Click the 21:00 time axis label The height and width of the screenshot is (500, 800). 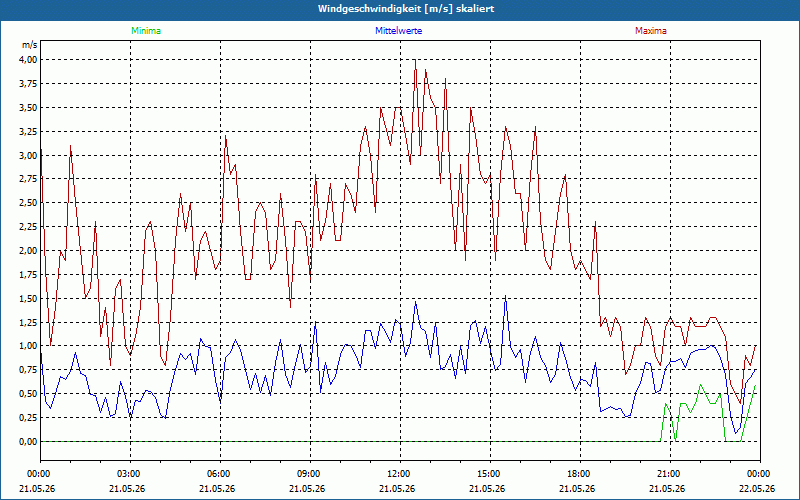click(670, 474)
